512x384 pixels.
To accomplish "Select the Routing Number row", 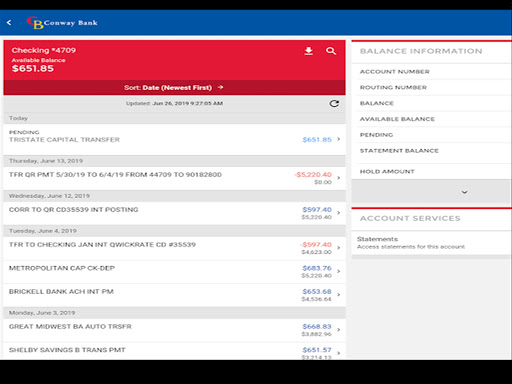I will (x=431, y=87).
